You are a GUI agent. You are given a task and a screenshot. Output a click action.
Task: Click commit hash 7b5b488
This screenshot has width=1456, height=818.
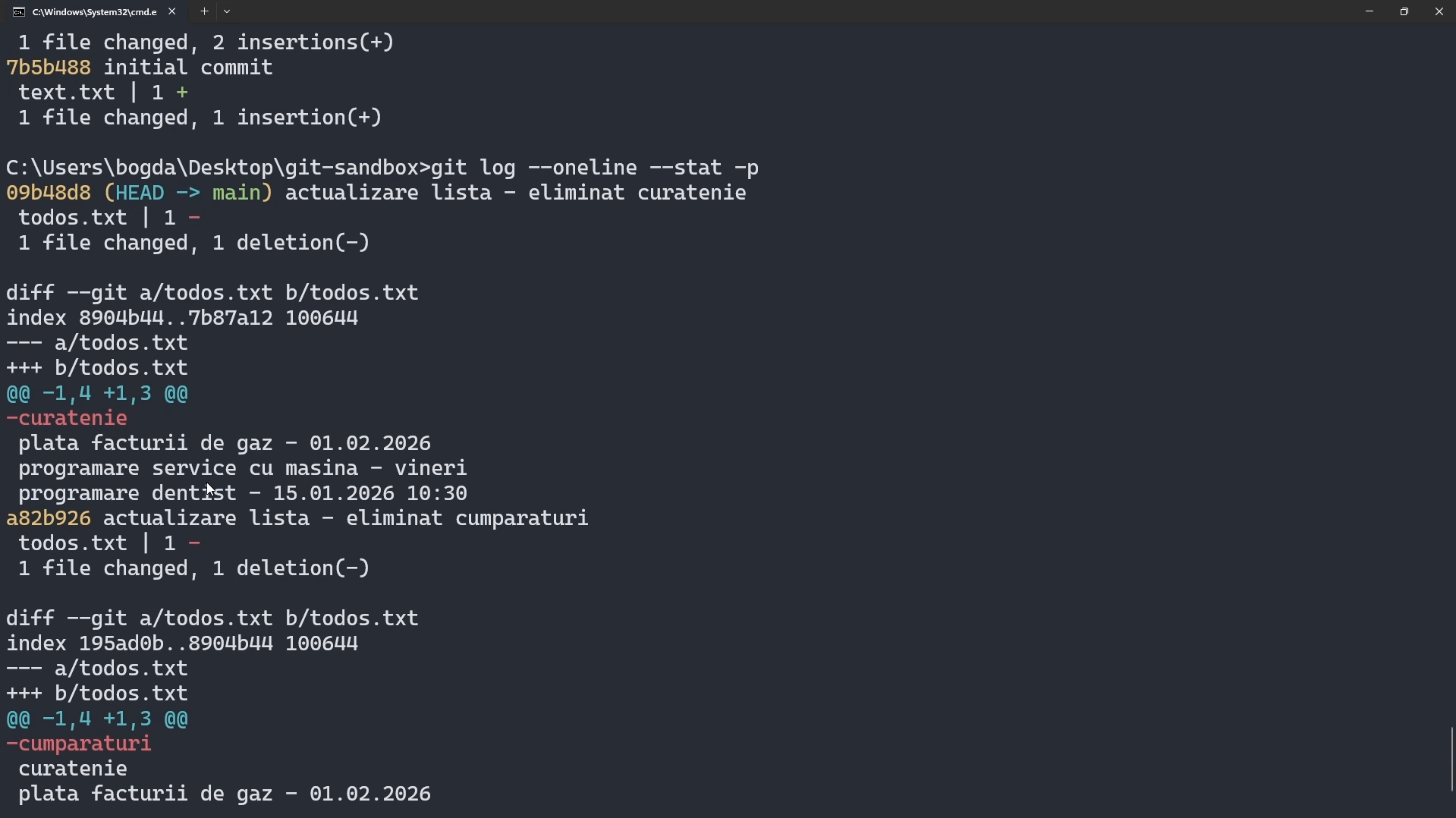49,68
